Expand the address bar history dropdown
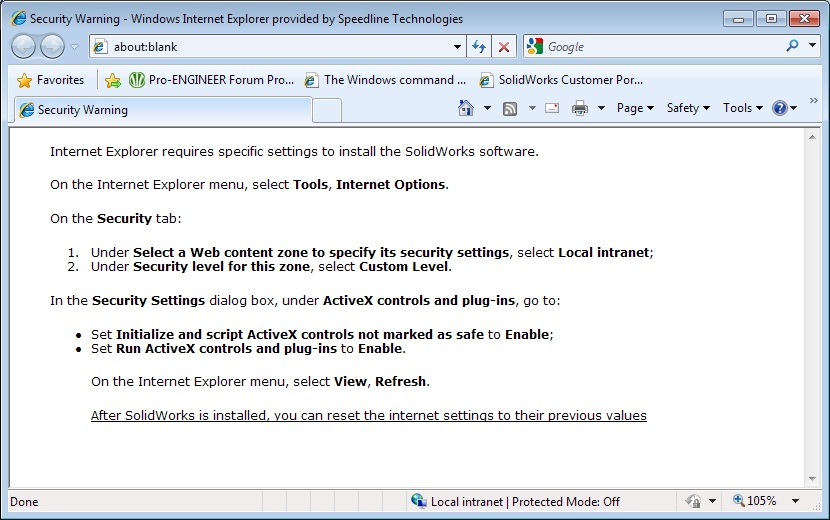Screen dimensions: 830x520 pyautogui.click(x=457, y=47)
